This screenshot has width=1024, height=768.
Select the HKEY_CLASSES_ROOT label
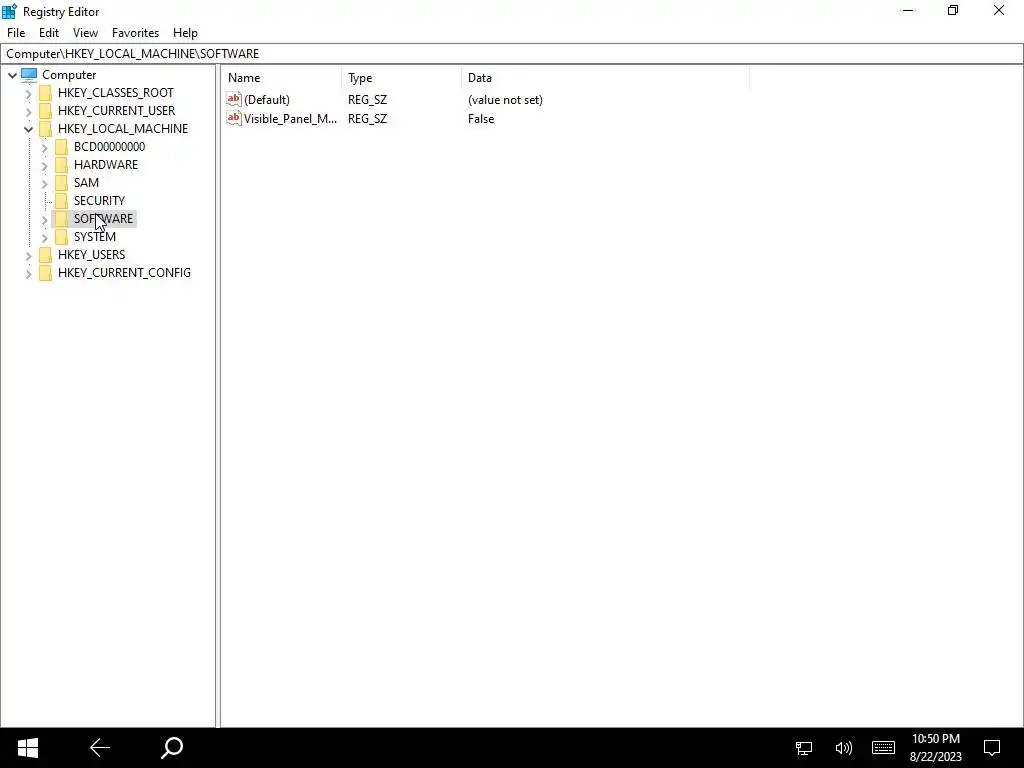pos(116,93)
